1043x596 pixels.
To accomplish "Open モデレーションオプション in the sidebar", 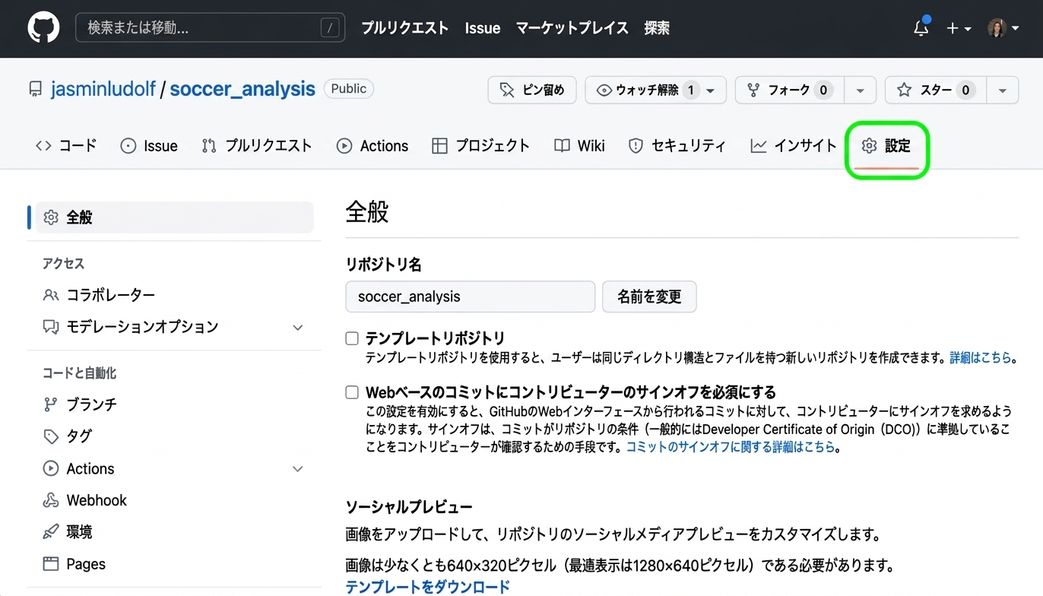I will (142, 327).
